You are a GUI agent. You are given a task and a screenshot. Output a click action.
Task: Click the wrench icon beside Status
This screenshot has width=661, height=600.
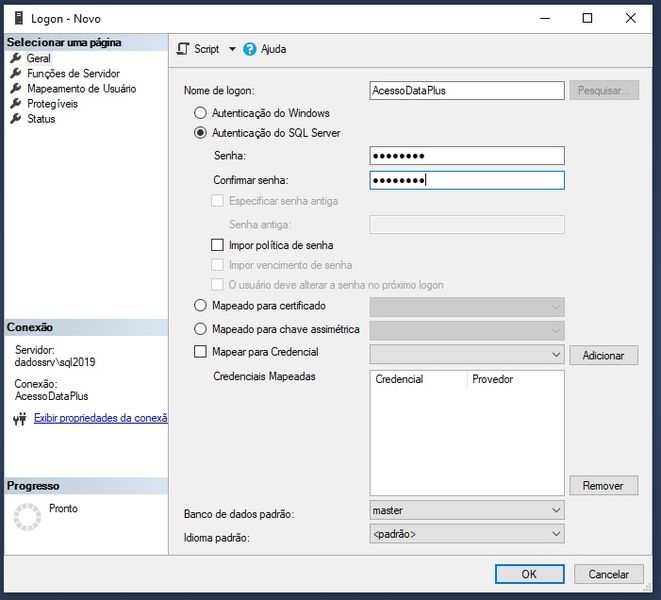(16, 118)
